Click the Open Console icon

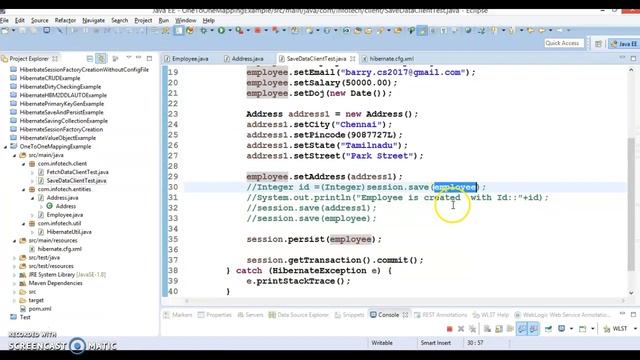click(x=582, y=329)
